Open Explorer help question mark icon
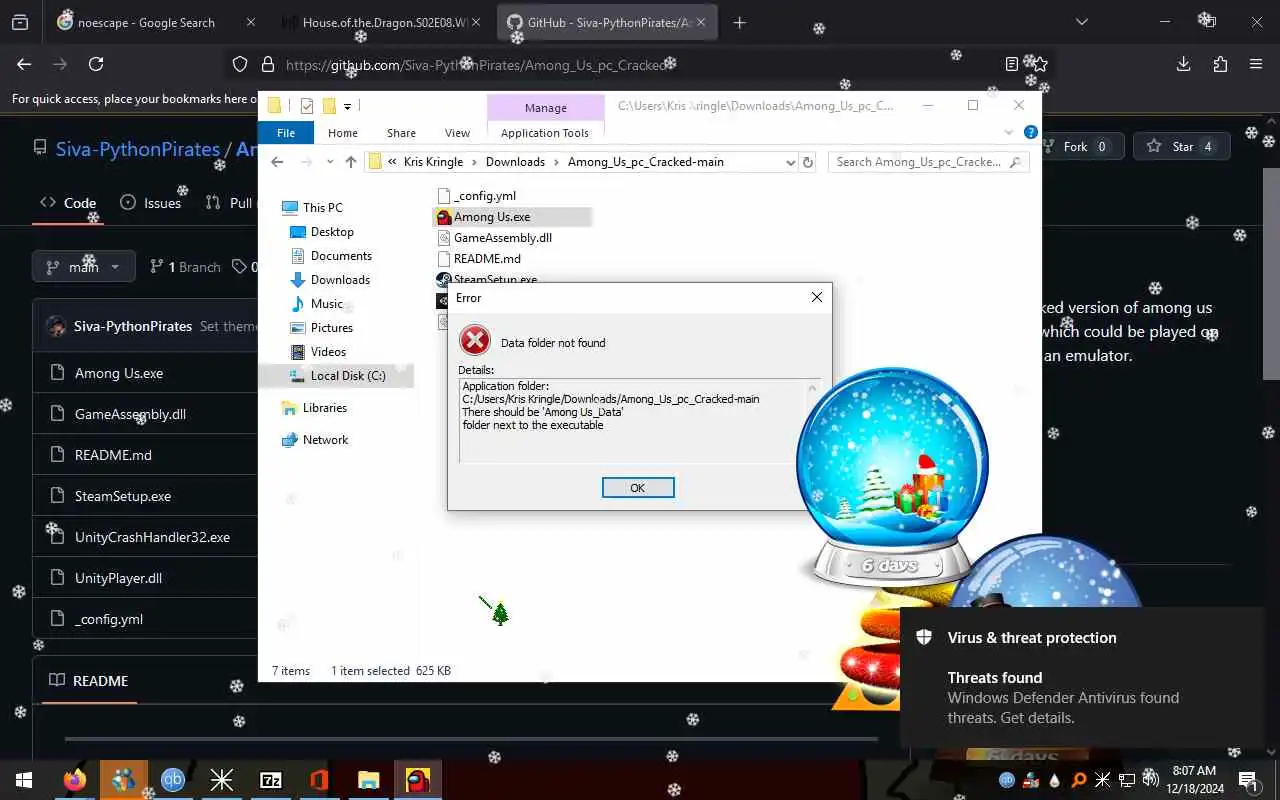 pyautogui.click(x=1030, y=132)
